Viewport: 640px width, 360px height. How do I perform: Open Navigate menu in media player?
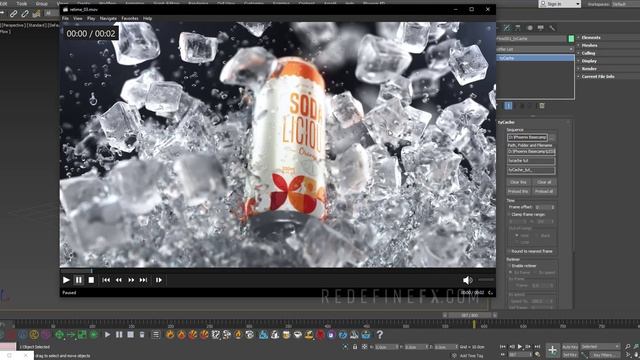pos(108,18)
